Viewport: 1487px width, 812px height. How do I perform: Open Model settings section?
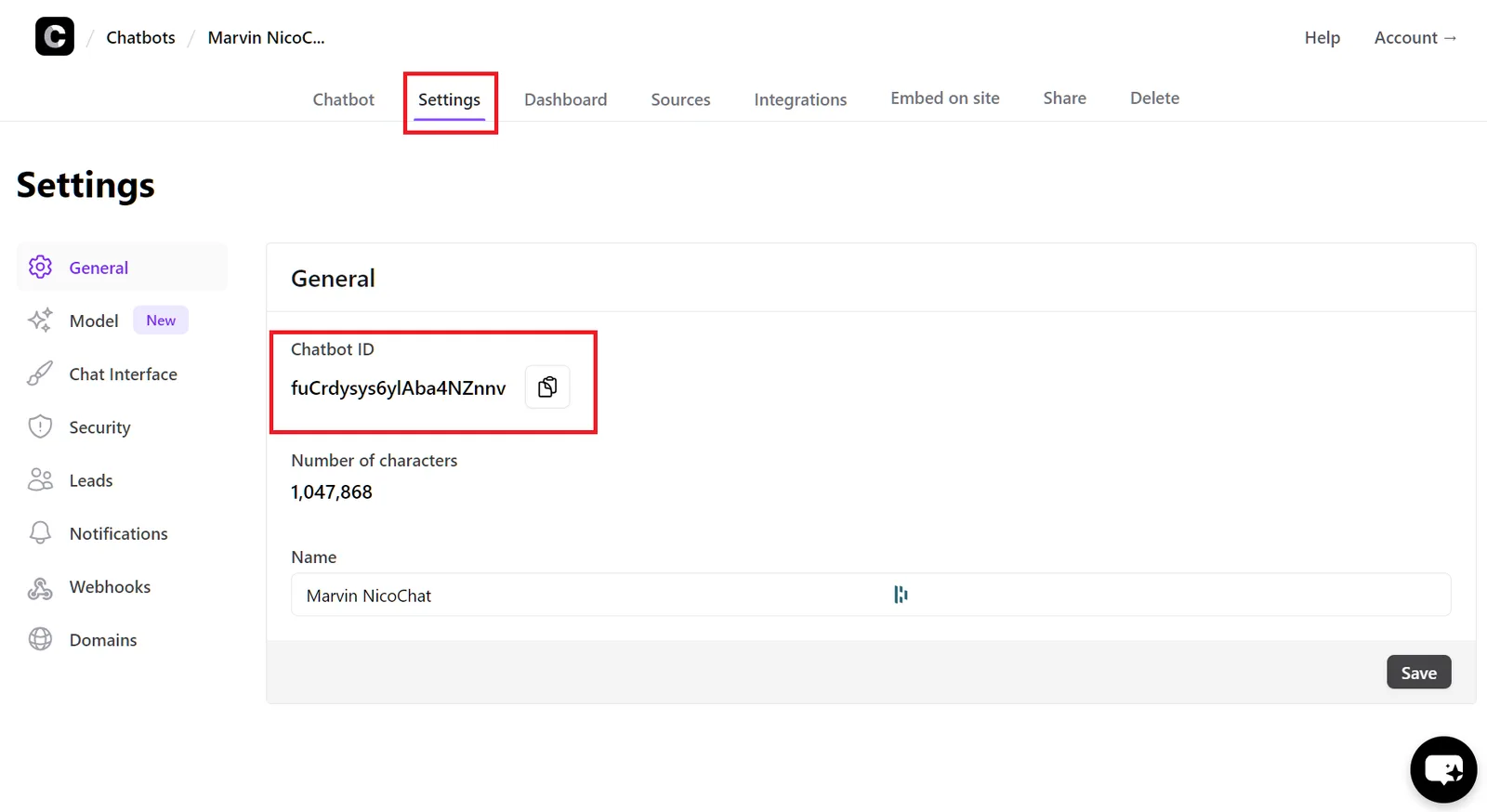point(94,321)
